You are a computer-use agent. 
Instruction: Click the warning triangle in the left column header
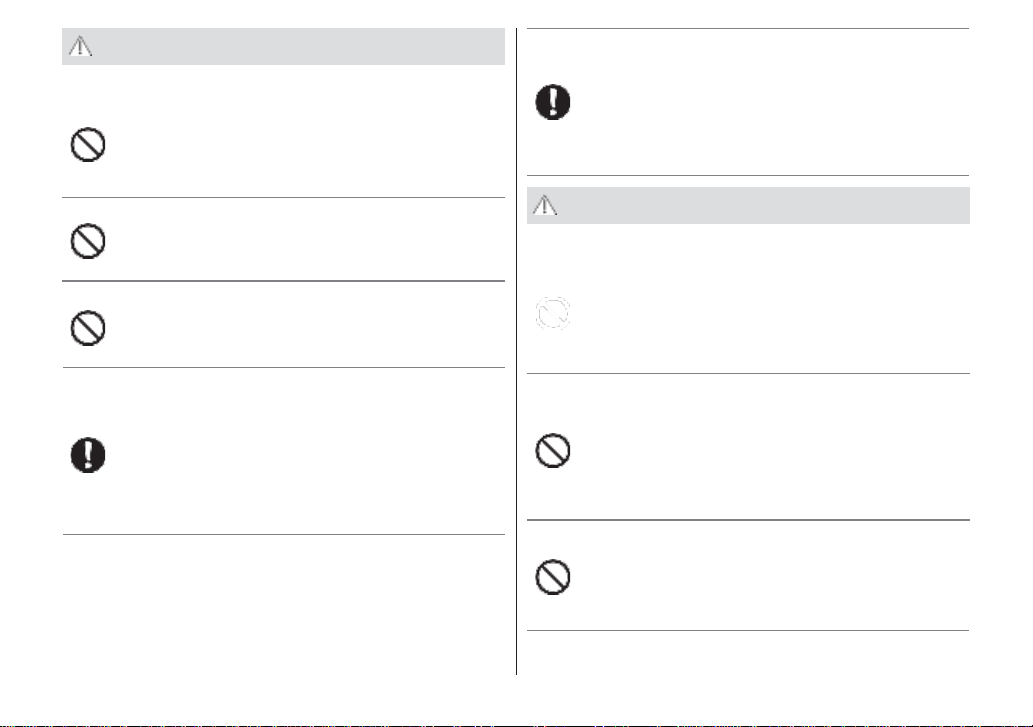point(80,46)
